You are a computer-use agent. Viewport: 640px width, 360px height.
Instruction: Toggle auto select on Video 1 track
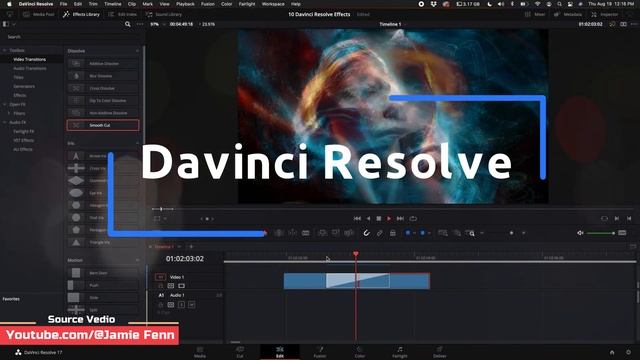[171, 286]
